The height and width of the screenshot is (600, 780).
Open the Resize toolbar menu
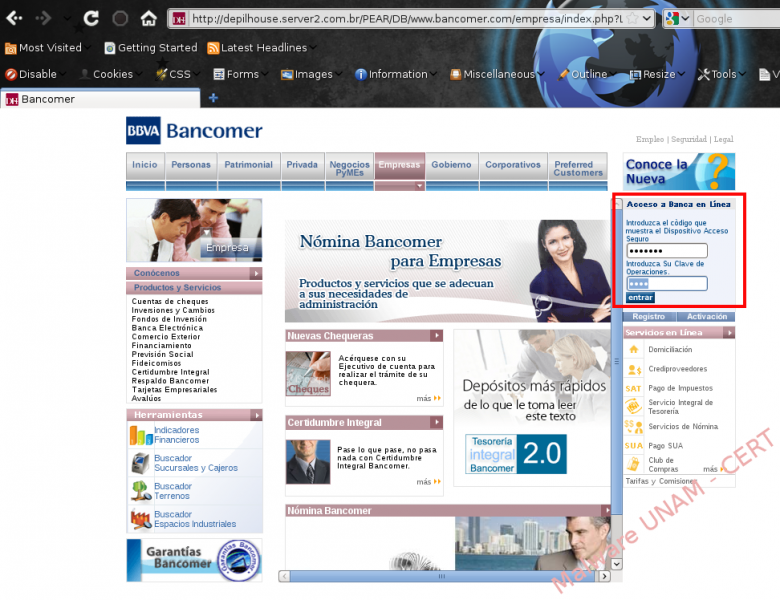tap(657, 74)
